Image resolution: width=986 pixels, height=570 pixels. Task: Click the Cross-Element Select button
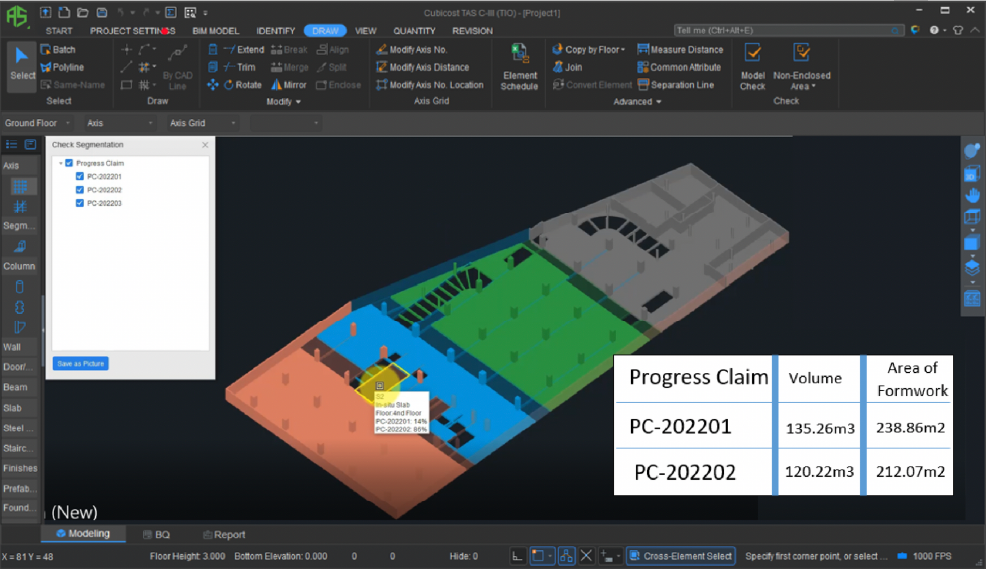[681, 556]
